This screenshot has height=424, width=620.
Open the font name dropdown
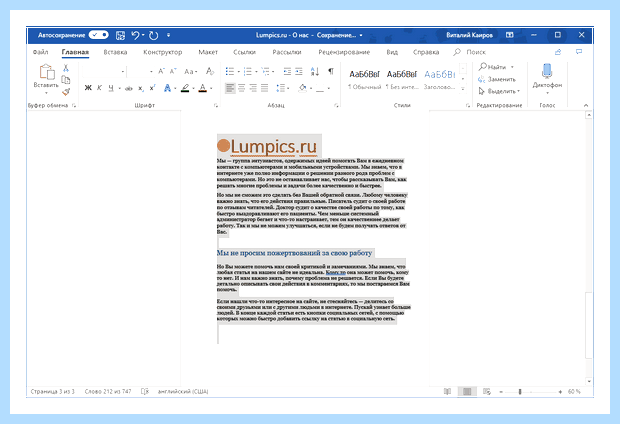click(x=123, y=72)
